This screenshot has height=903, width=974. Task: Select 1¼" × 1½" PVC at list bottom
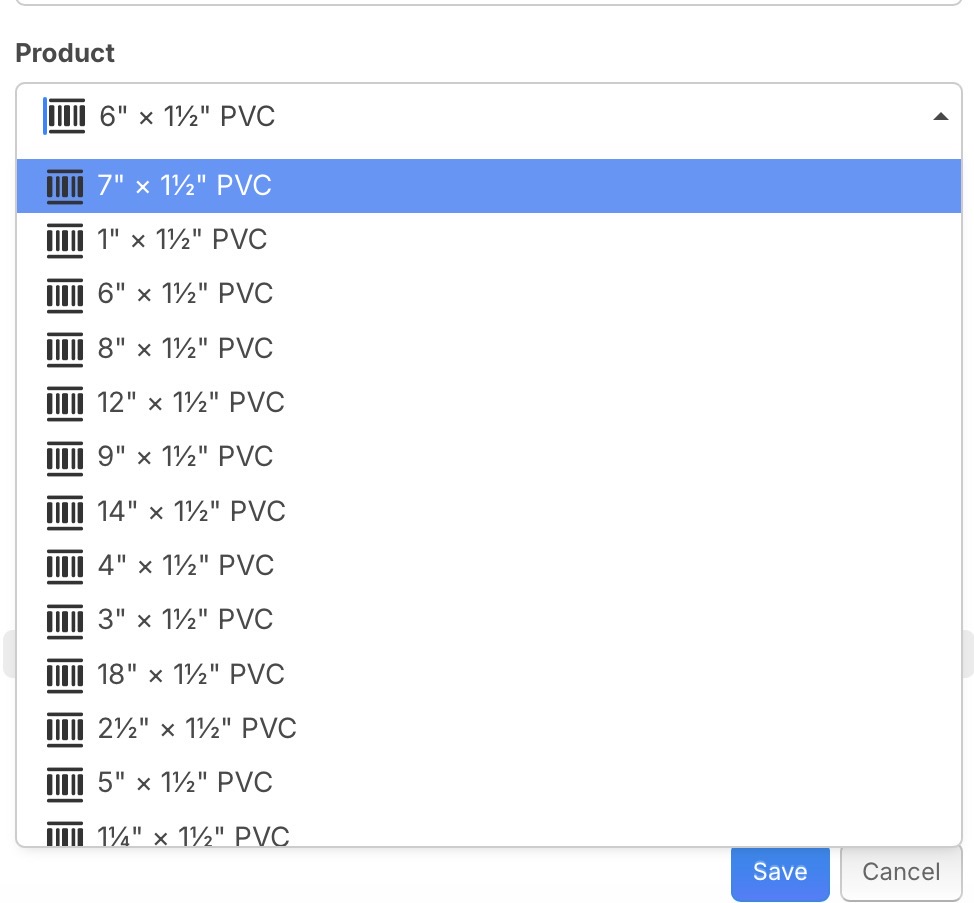click(193, 835)
